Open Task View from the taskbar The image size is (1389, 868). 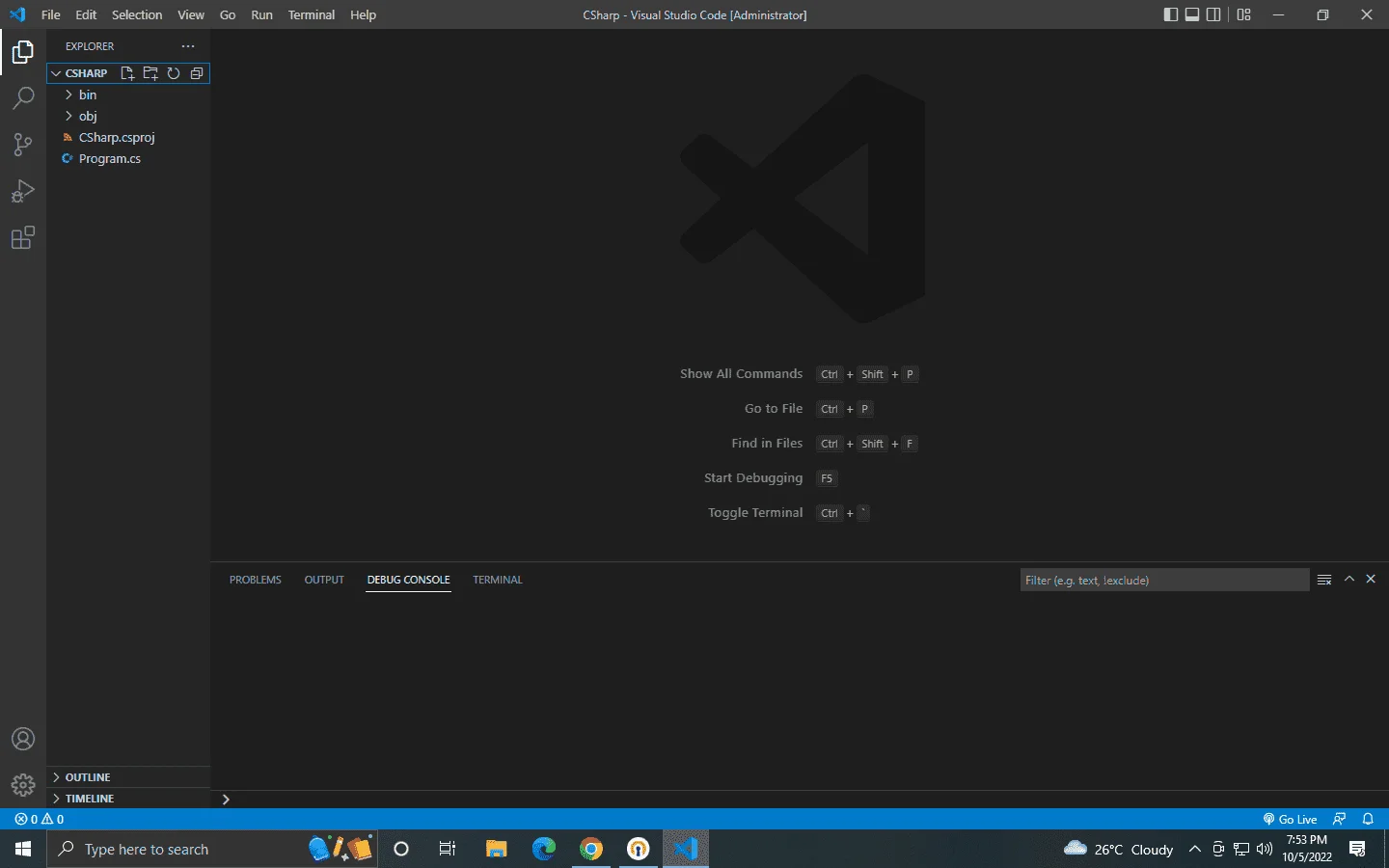pos(448,849)
